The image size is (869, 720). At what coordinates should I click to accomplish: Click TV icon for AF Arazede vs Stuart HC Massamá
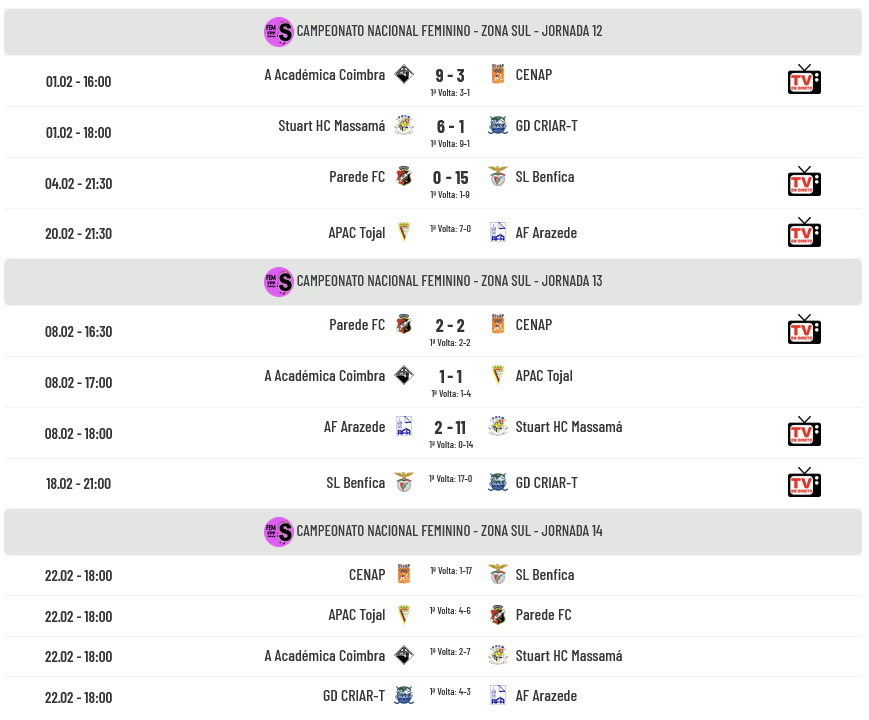(804, 432)
